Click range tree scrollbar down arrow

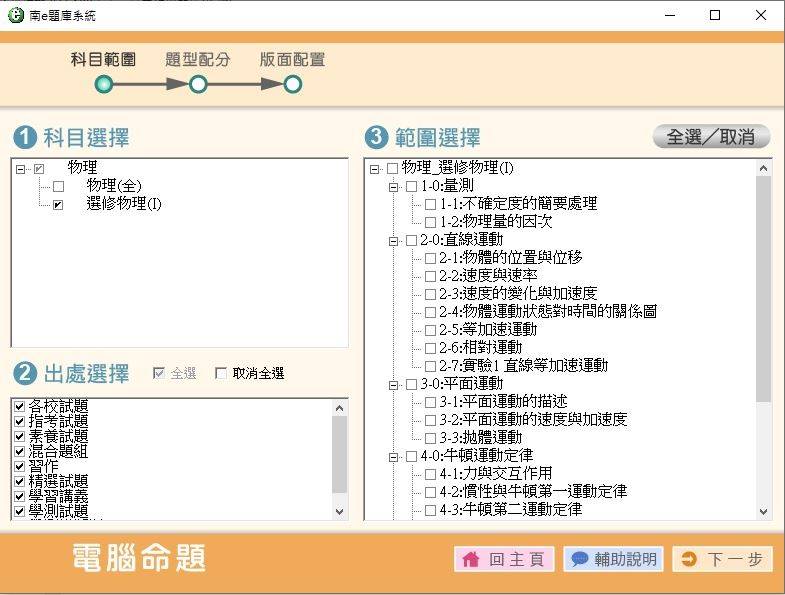tap(763, 511)
